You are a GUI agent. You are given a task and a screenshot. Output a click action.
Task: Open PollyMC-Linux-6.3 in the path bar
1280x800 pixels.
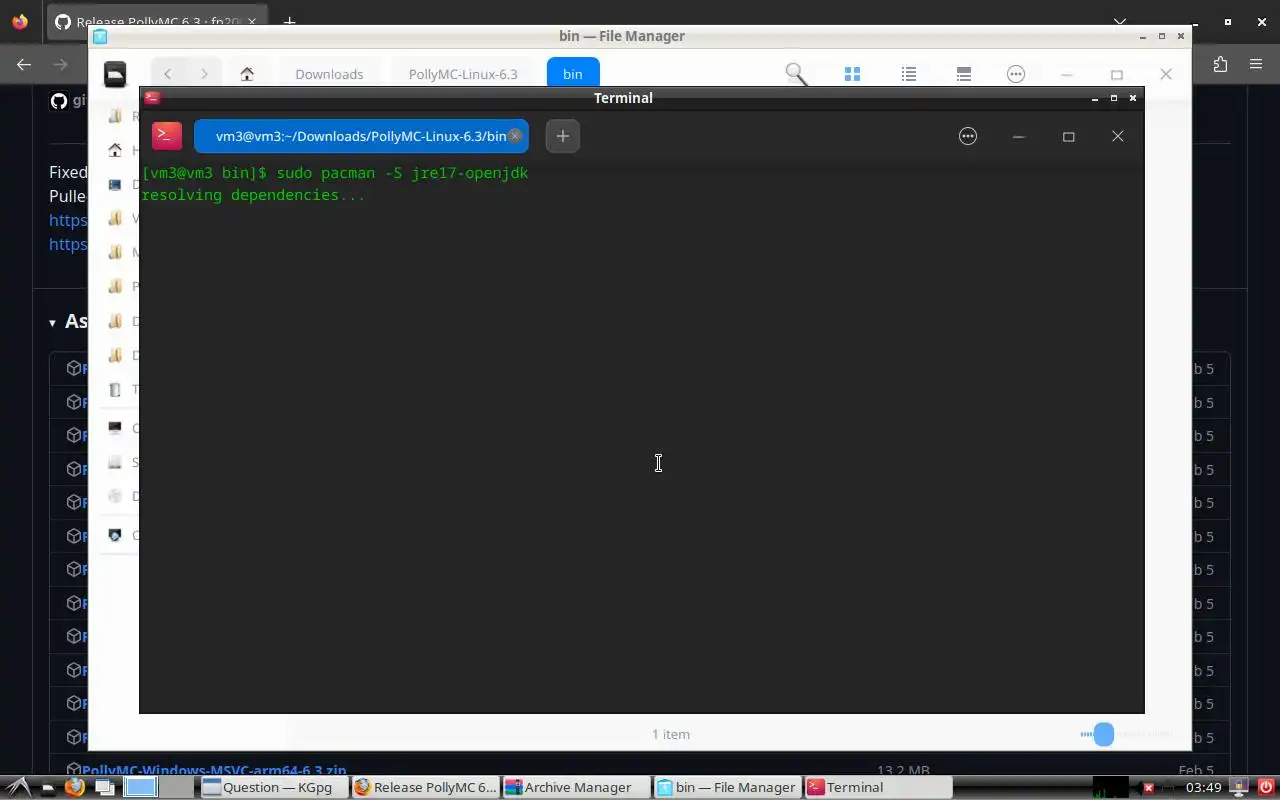point(463,74)
